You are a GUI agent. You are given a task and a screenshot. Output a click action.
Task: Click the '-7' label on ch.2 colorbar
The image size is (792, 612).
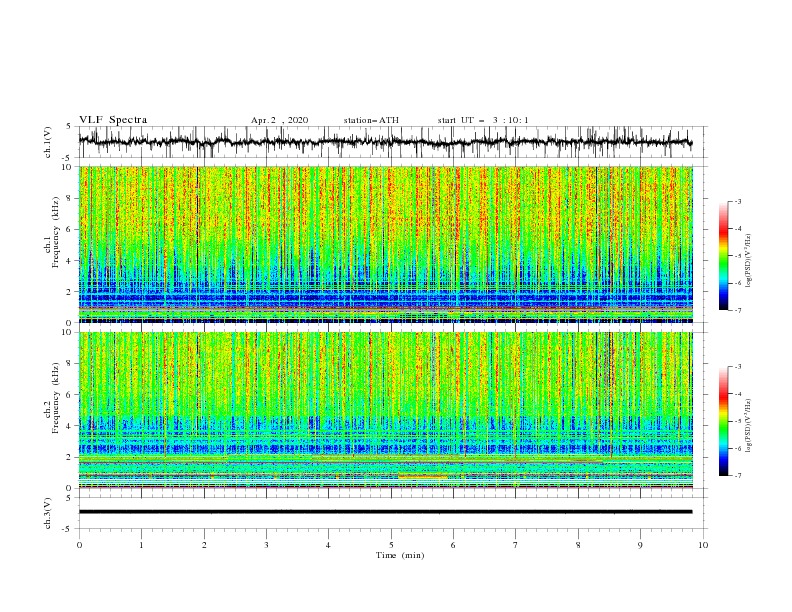pyautogui.click(x=737, y=476)
